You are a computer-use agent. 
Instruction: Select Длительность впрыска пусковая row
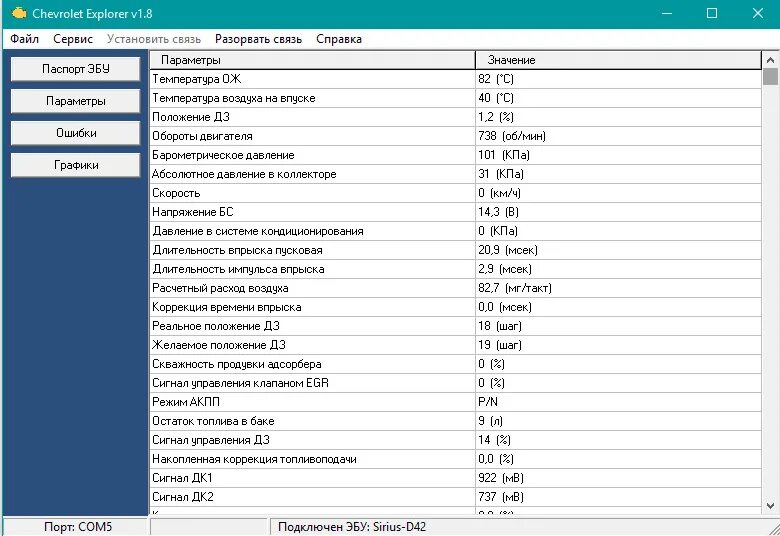pyautogui.click(x=456, y=250)
